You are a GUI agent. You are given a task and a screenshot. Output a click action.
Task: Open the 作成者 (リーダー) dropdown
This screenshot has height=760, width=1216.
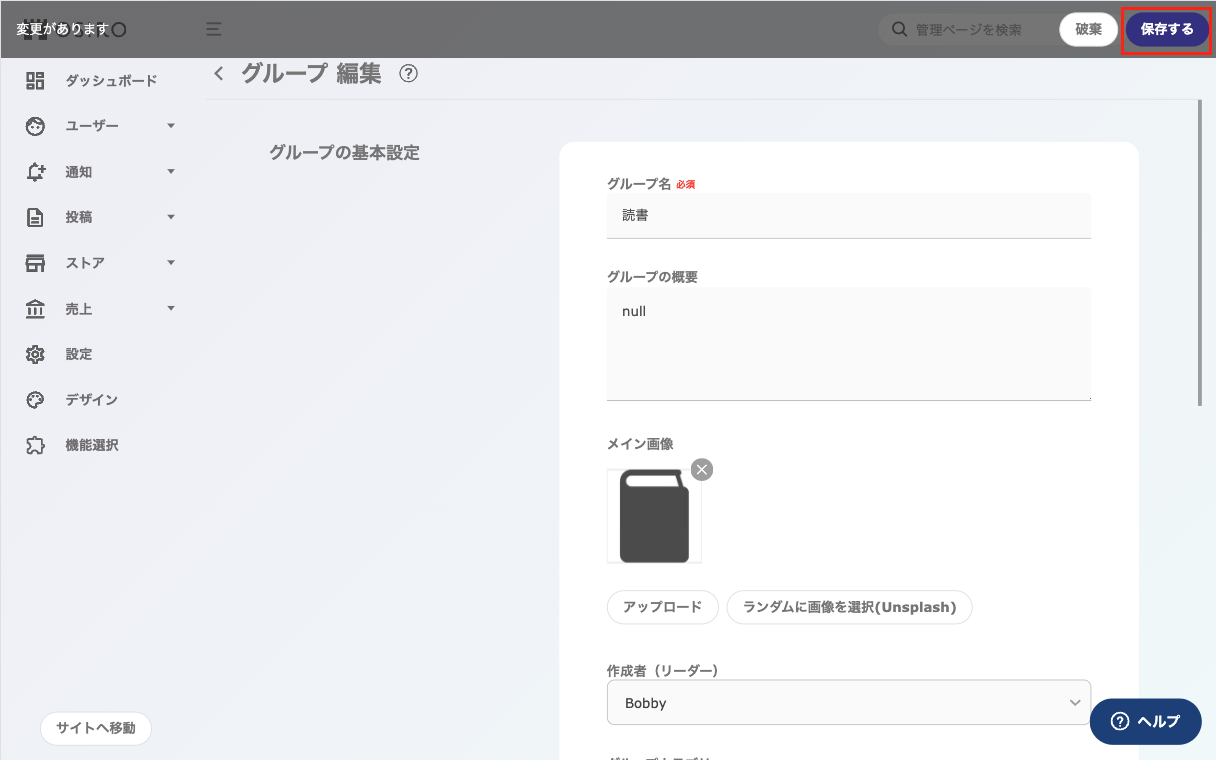click(848, 703)
